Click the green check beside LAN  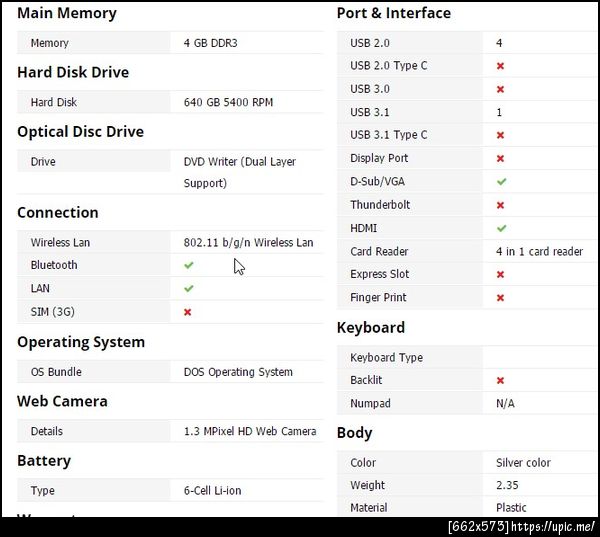pyautogui.click(x=188, y=288)
